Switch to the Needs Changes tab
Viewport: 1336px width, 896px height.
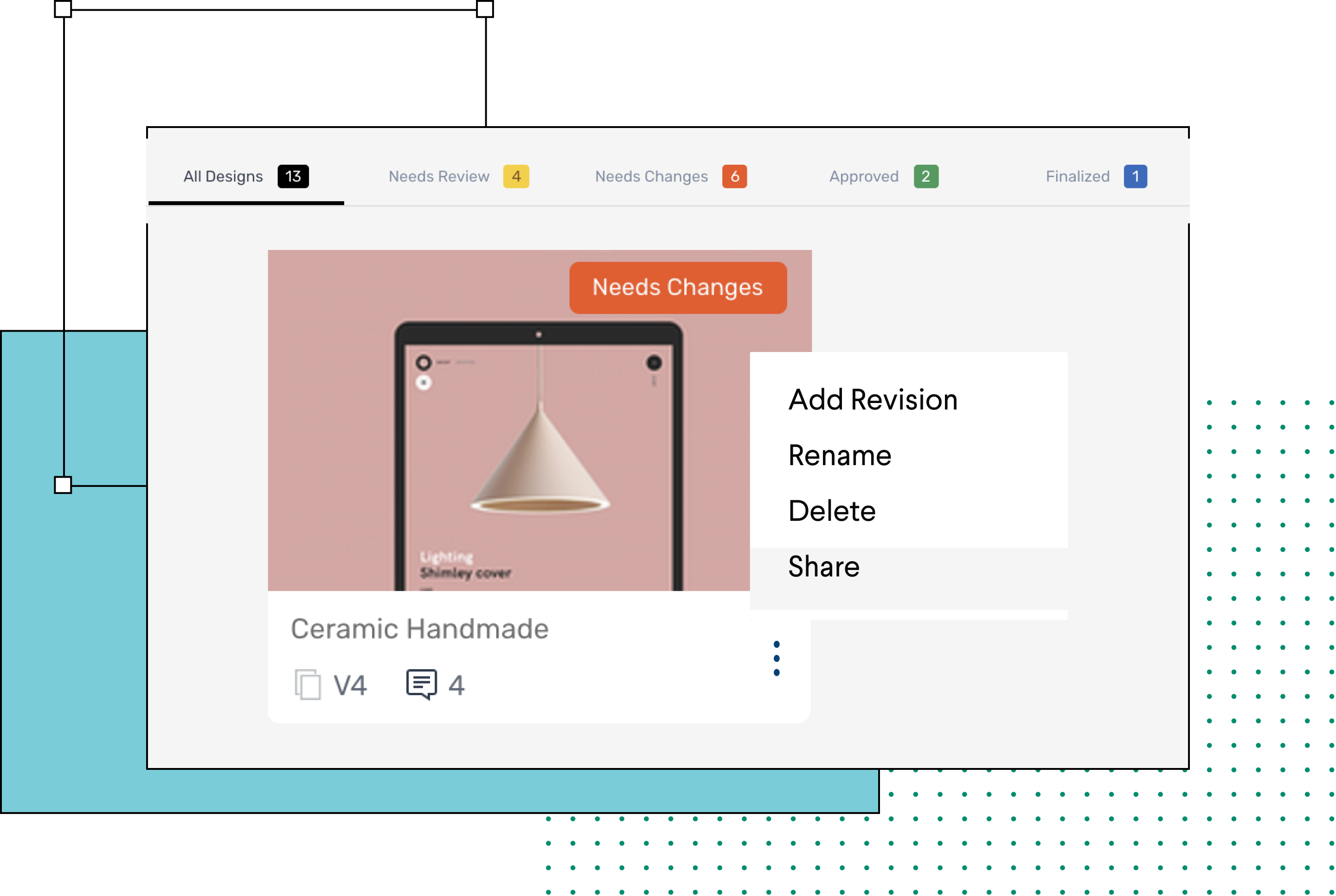651,177
